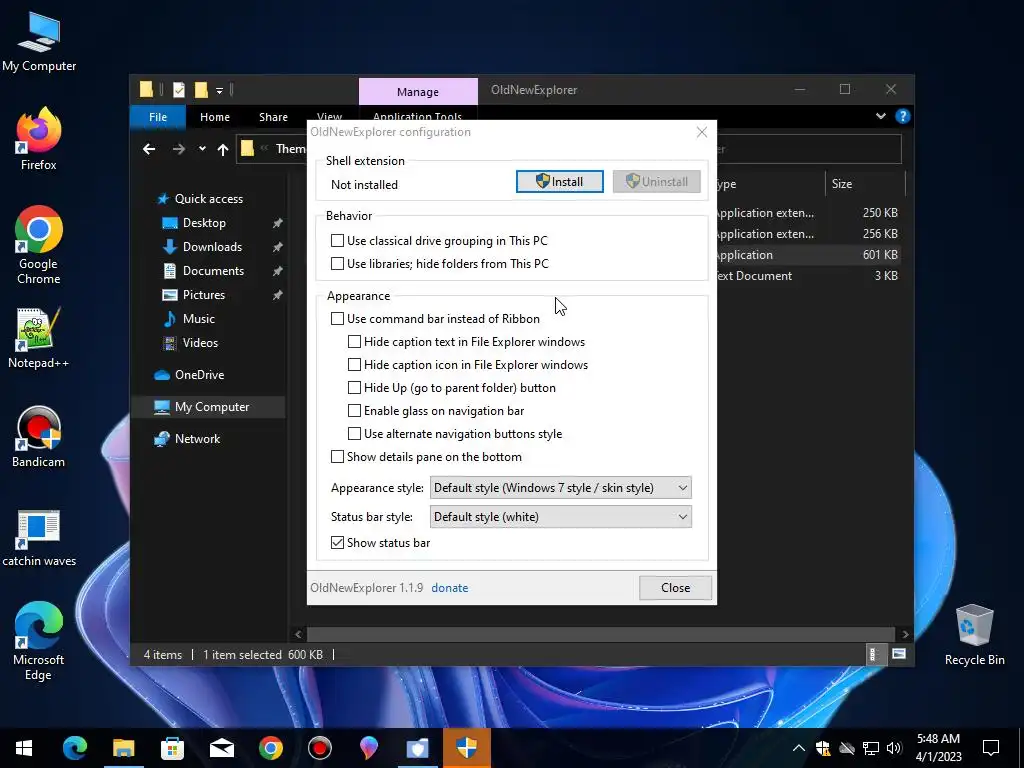Uncheck Show status bar
Image resolution: width=1024 pixels, height=768 pixels.
click(x=337, y=543)
